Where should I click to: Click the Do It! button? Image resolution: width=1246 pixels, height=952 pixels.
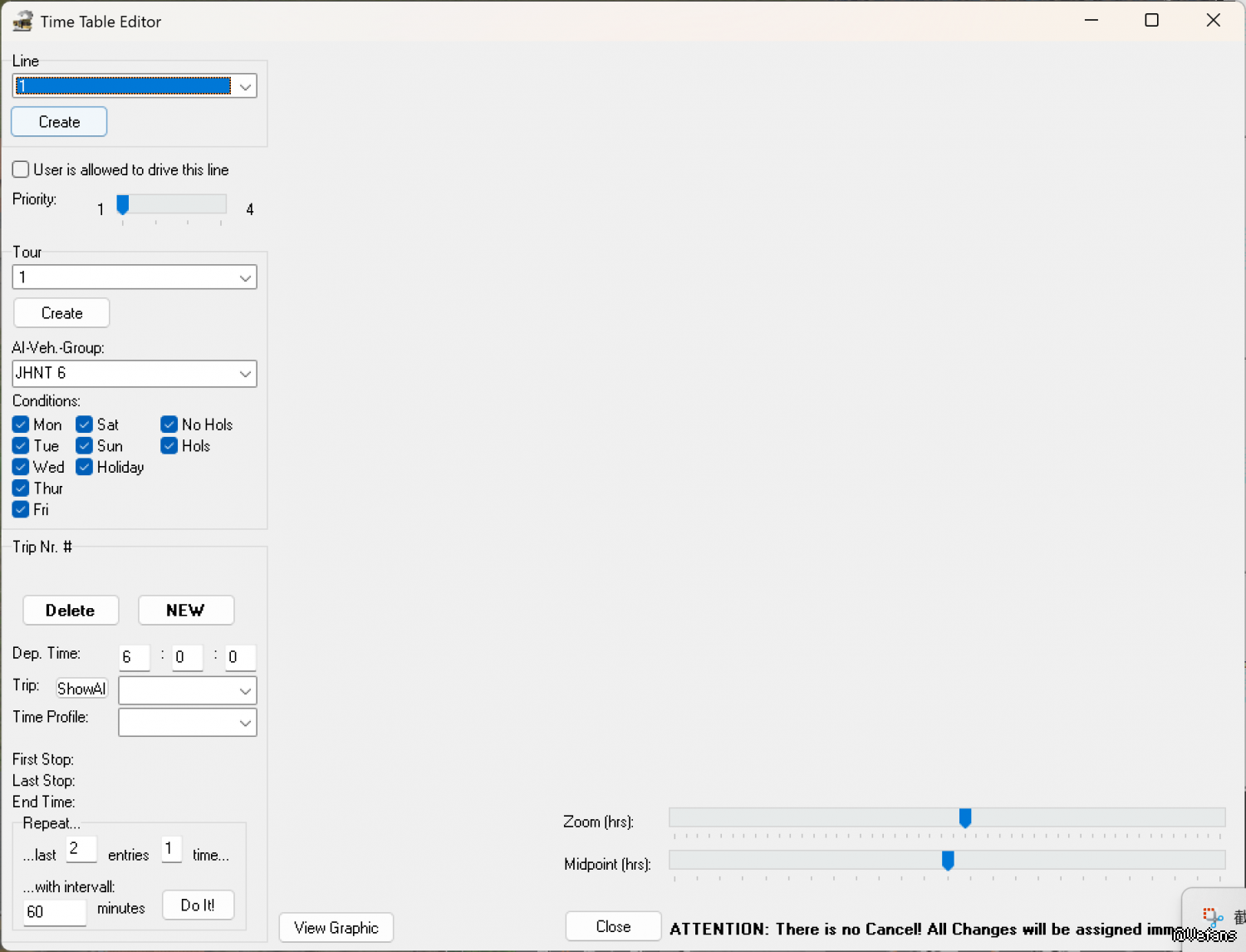pyautogui.click(x=198, y=905)
